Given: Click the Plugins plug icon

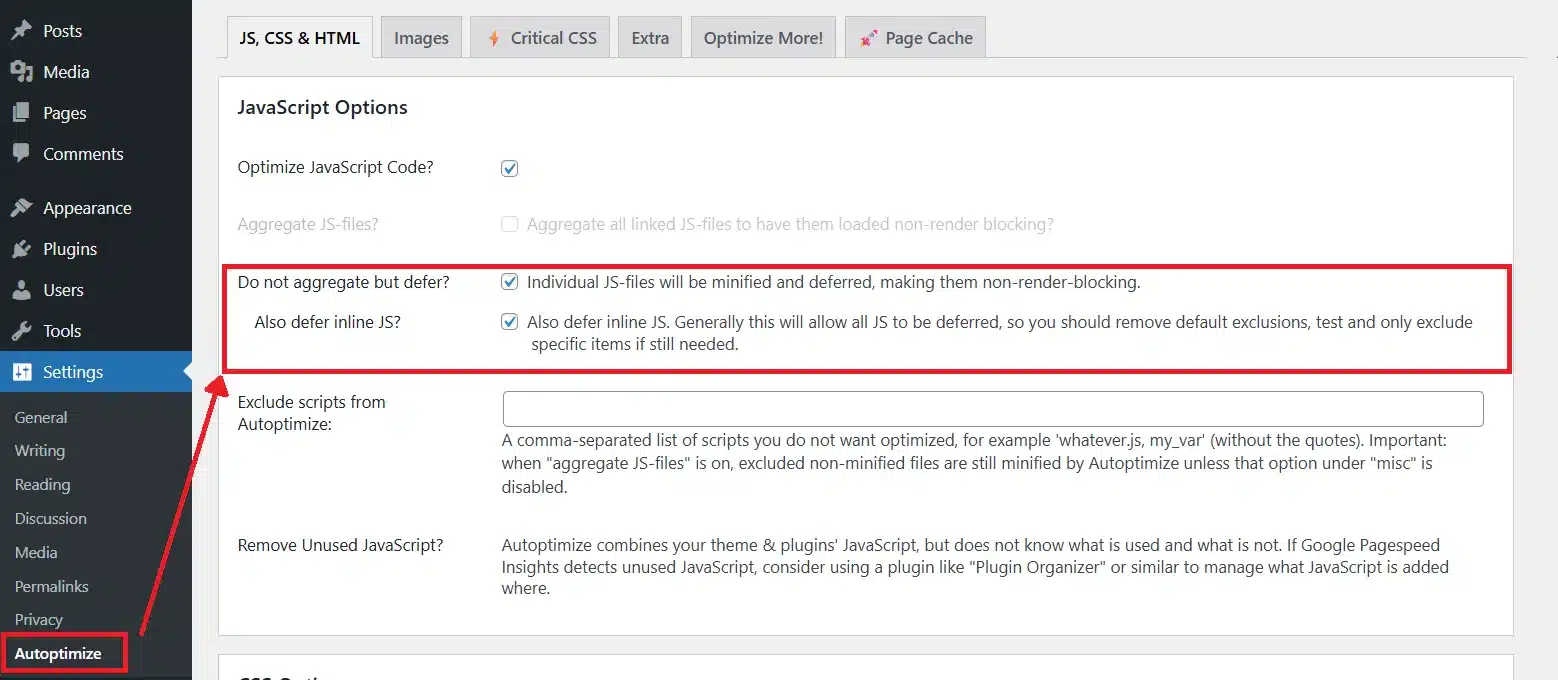Looking at the screenshot, I should (21, 249).
